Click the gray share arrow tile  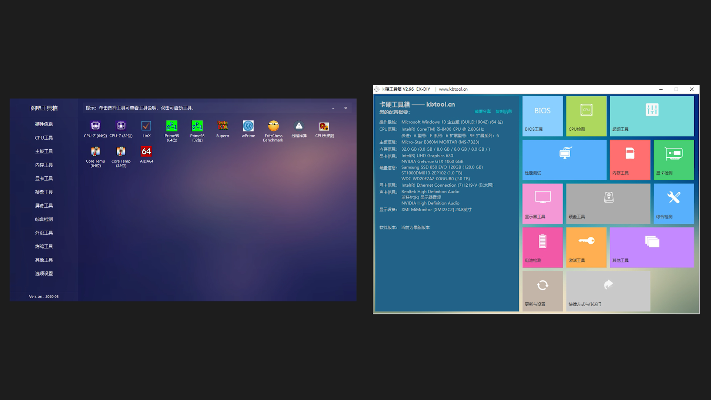[608, 290]
